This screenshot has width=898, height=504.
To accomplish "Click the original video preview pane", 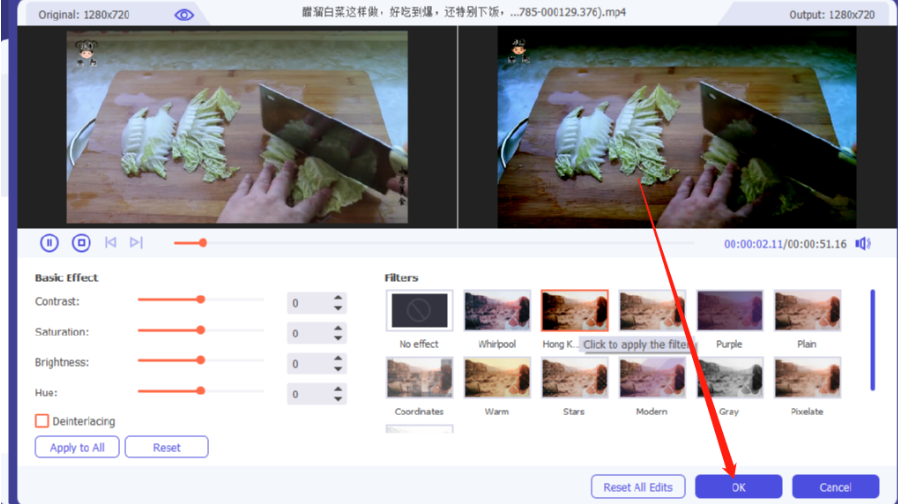I will [237, 127].
